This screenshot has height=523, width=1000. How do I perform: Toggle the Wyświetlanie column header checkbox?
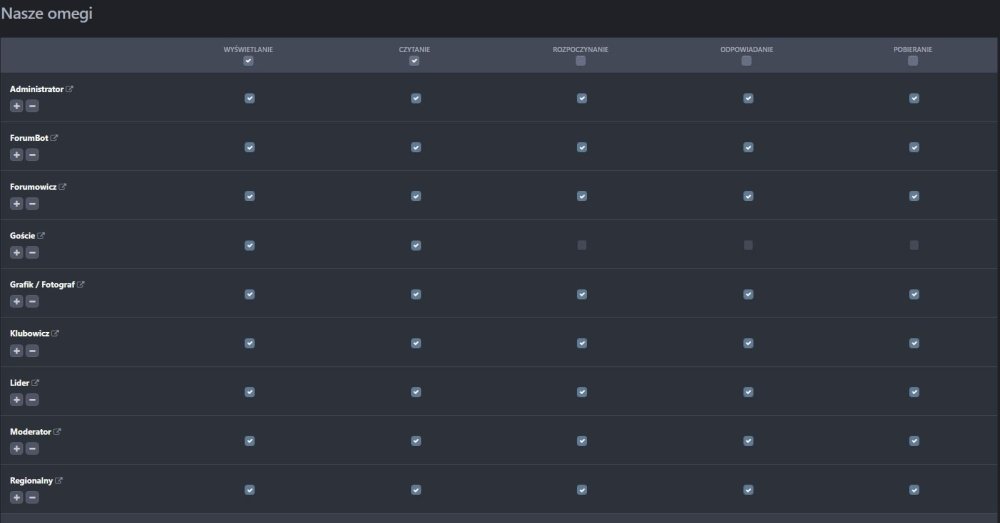pyautogui.click(x=248, y=61)
